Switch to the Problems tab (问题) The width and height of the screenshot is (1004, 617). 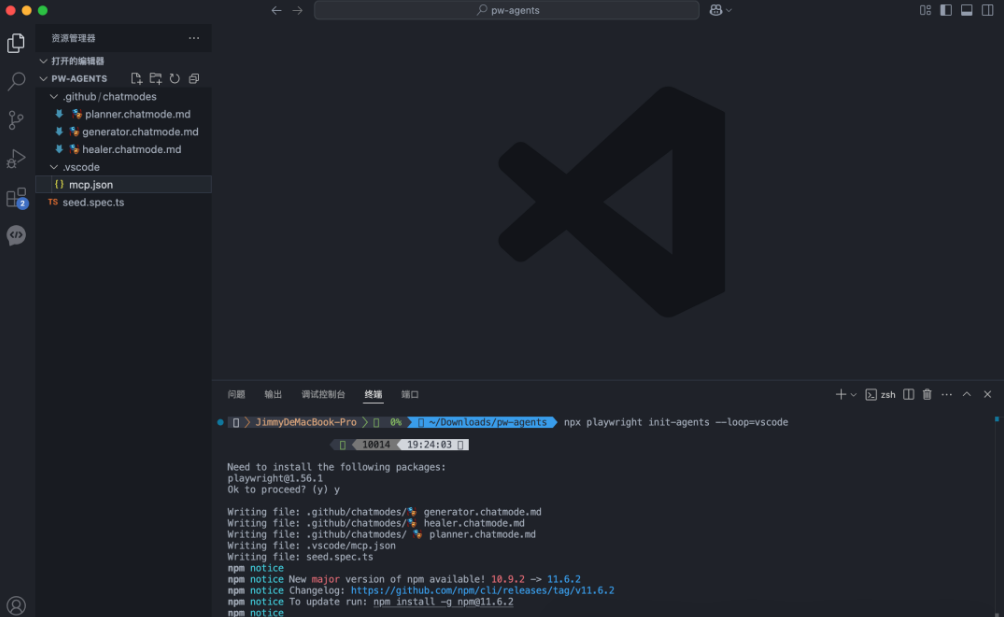236,394
